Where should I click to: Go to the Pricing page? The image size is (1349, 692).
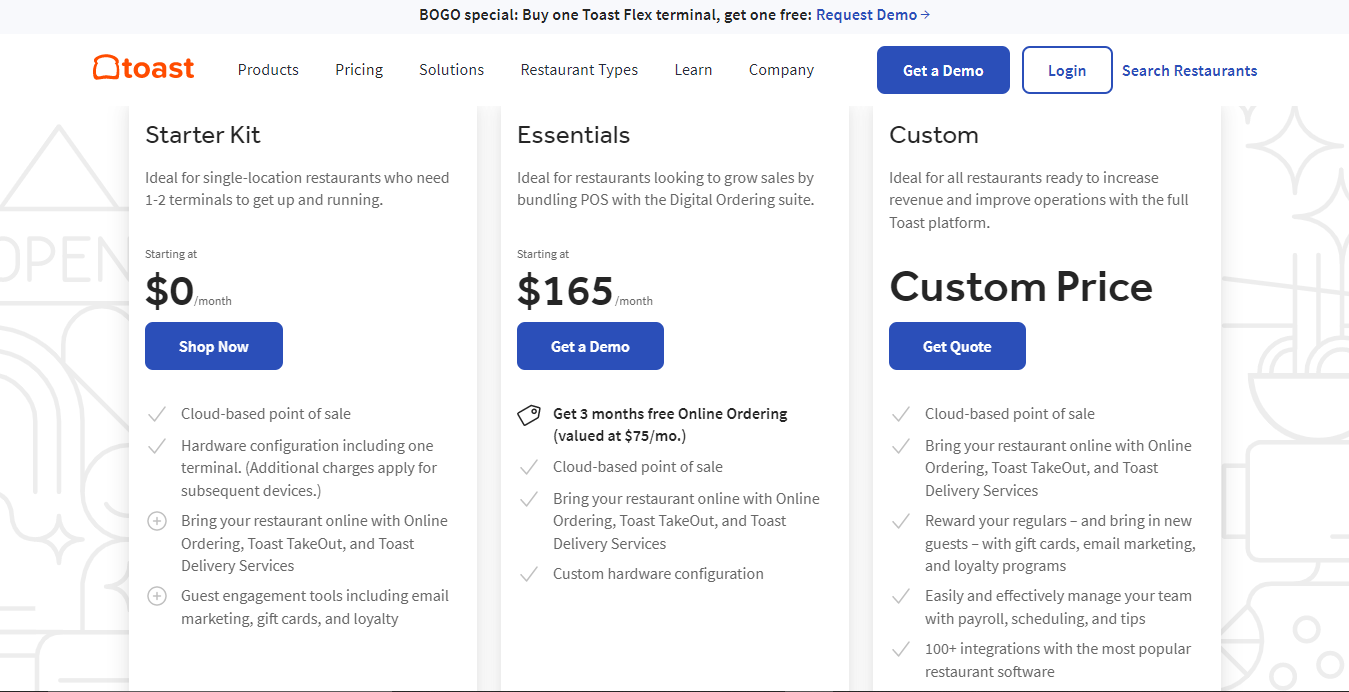359,70
